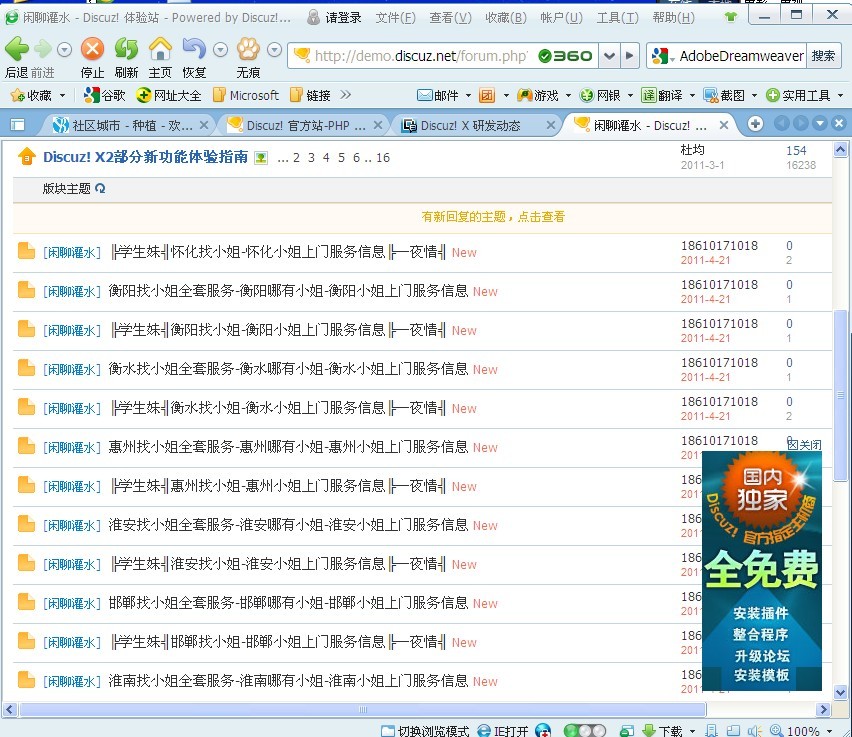Toggle 无痕 private browsing paw icon
The height and width of the screenshot is (737, 852).
pos(248,49)
